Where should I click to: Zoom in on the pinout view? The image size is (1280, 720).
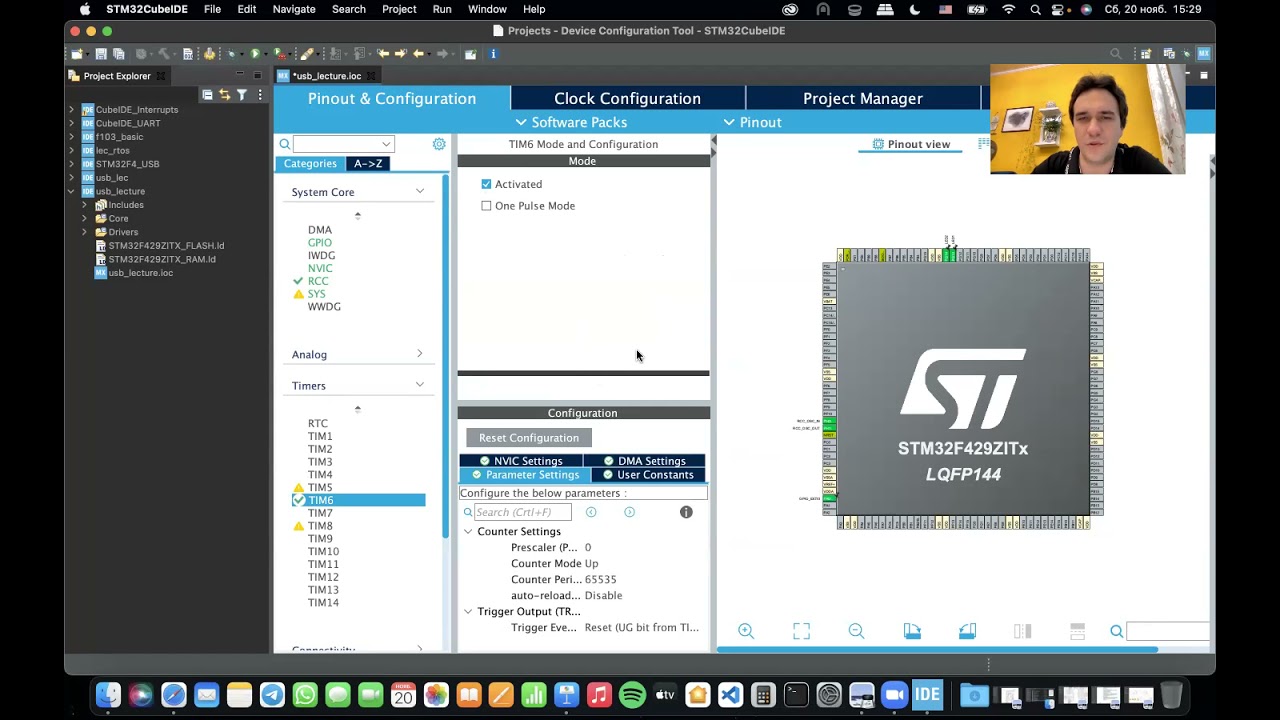(746, 631)
